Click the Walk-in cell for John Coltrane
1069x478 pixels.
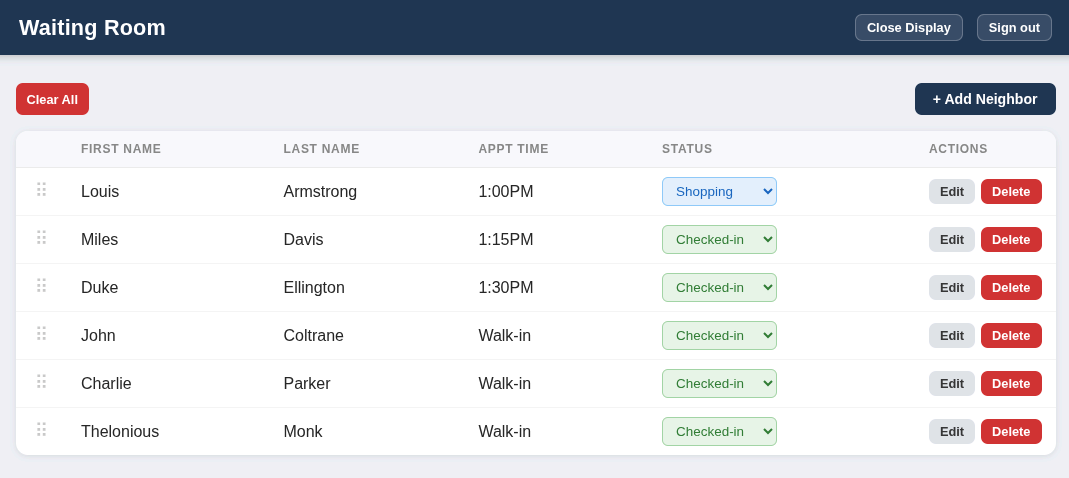pos(505,335)
